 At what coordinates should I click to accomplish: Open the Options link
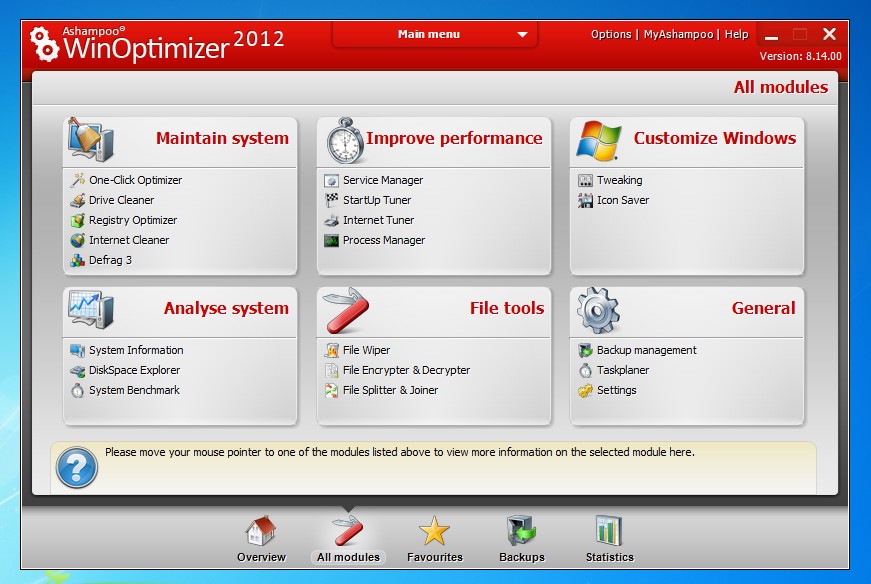(x=611, y=34)
